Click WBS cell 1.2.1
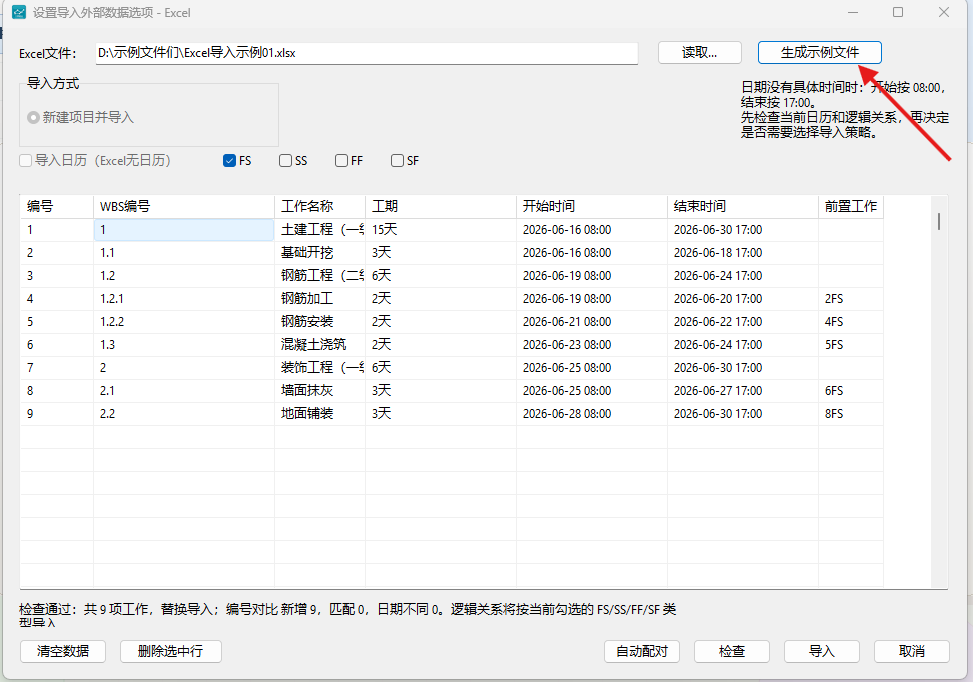The width and height of the screenshot is (973, 682). pos(184,298)
